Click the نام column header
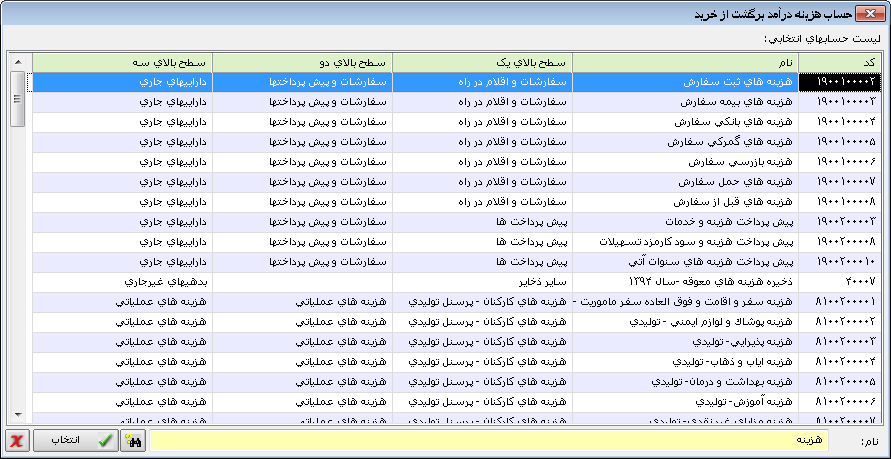Image resolution: width=891 pixels, height=459 pixels. [685, 62]
